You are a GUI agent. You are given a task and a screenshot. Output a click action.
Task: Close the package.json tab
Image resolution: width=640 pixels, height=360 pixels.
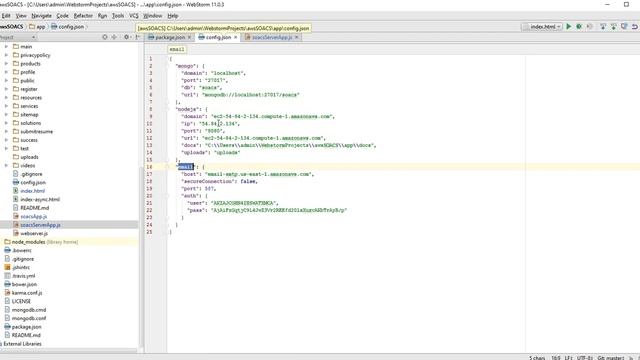(189, 37)
